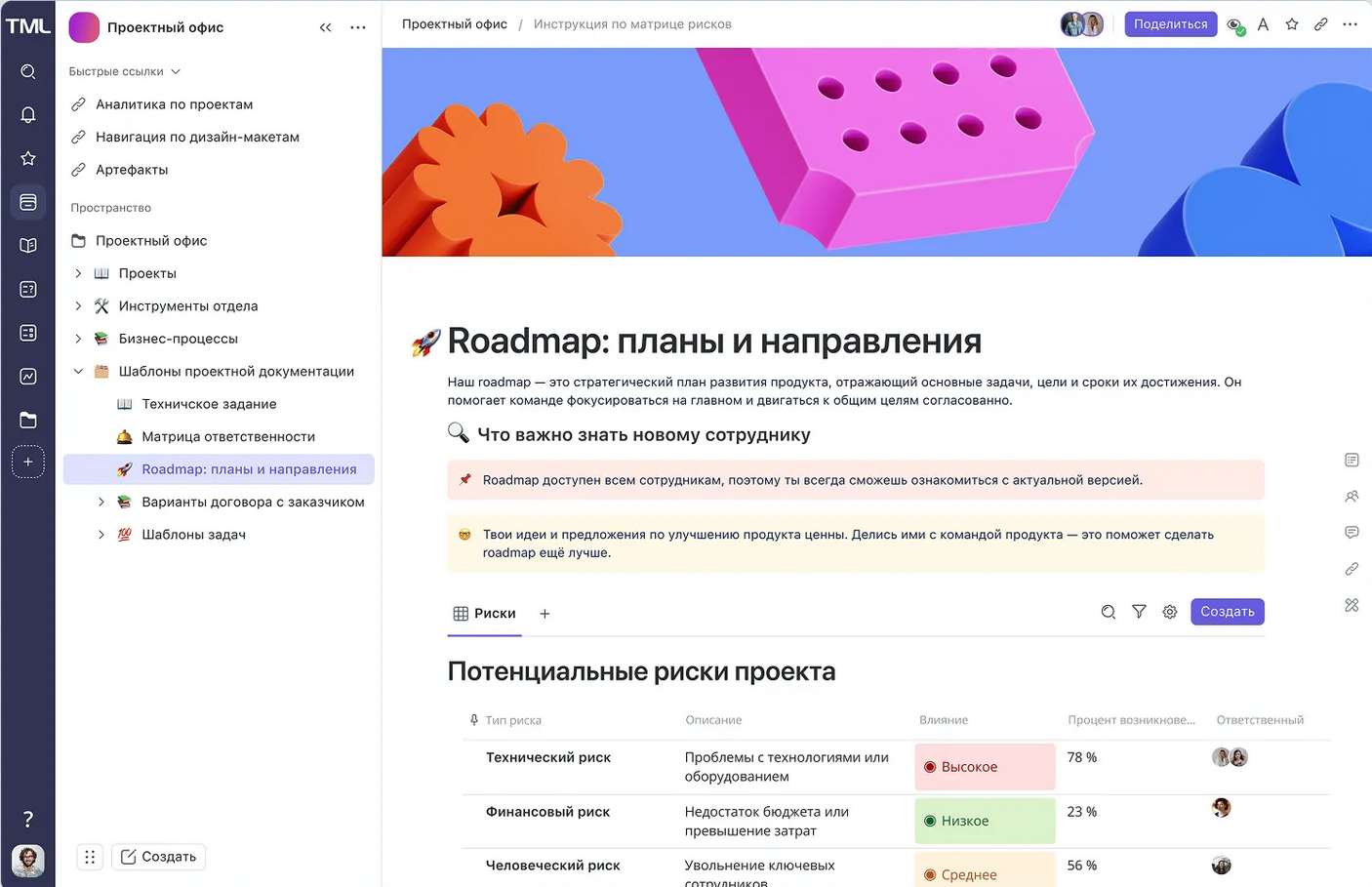The width and height of the screenshot is (1372, 887).
Task: Search within the risks table
Action: coord(1109,612)
